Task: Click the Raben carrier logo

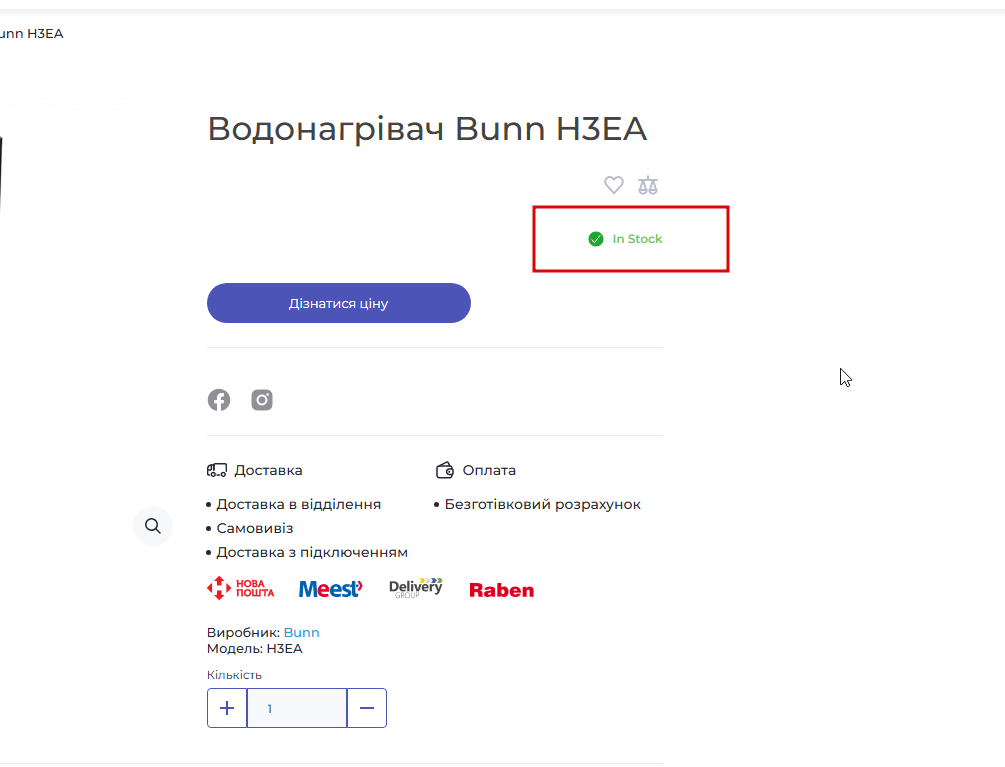Action: point(501,590)
